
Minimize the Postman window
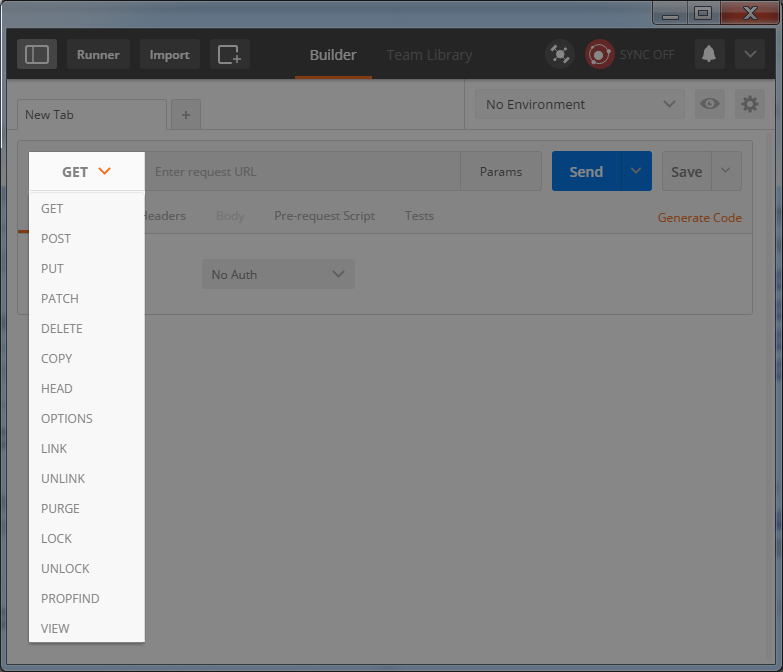(x=671, y=13)
